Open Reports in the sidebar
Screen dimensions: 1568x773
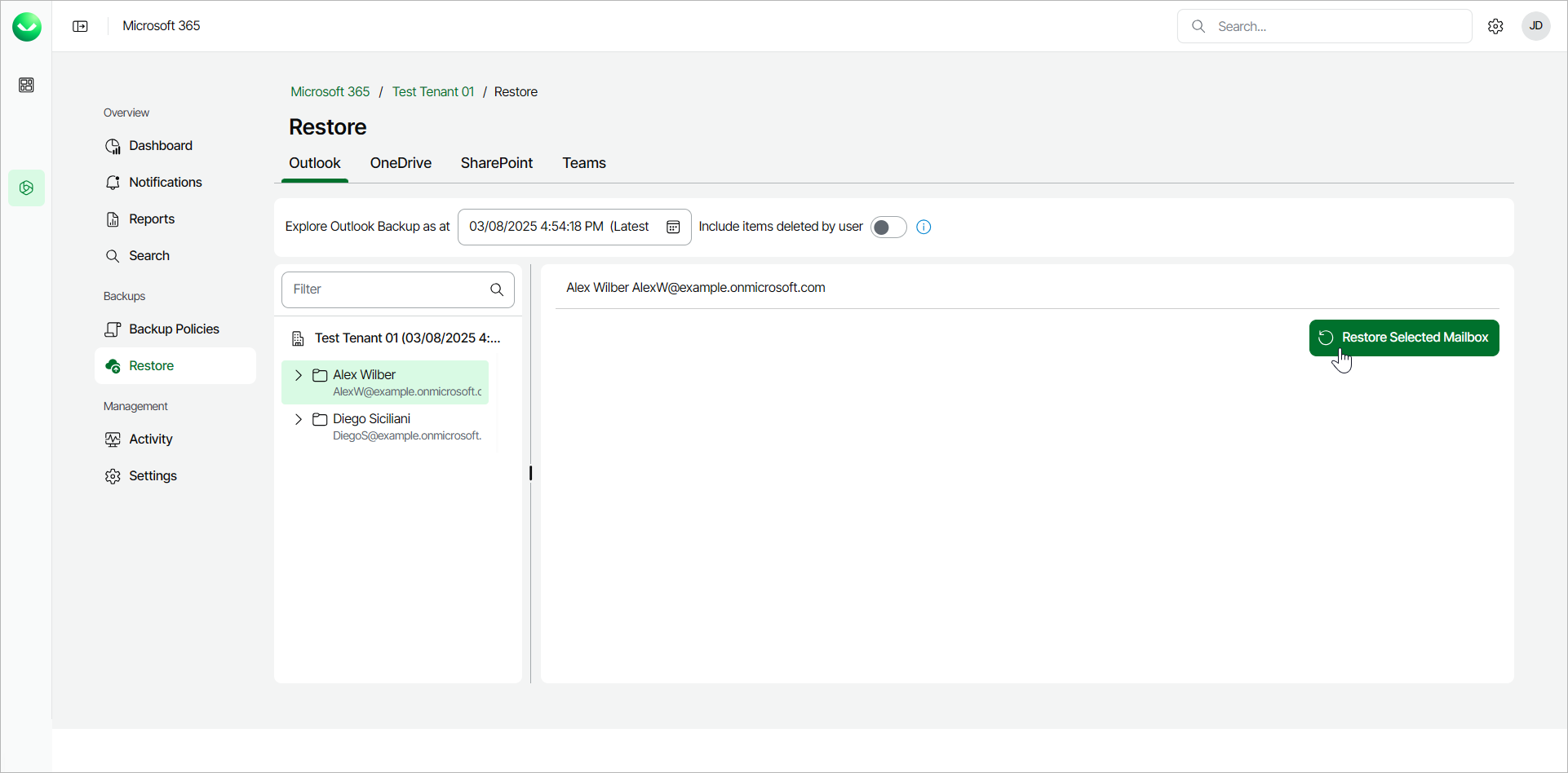[175, 219]
